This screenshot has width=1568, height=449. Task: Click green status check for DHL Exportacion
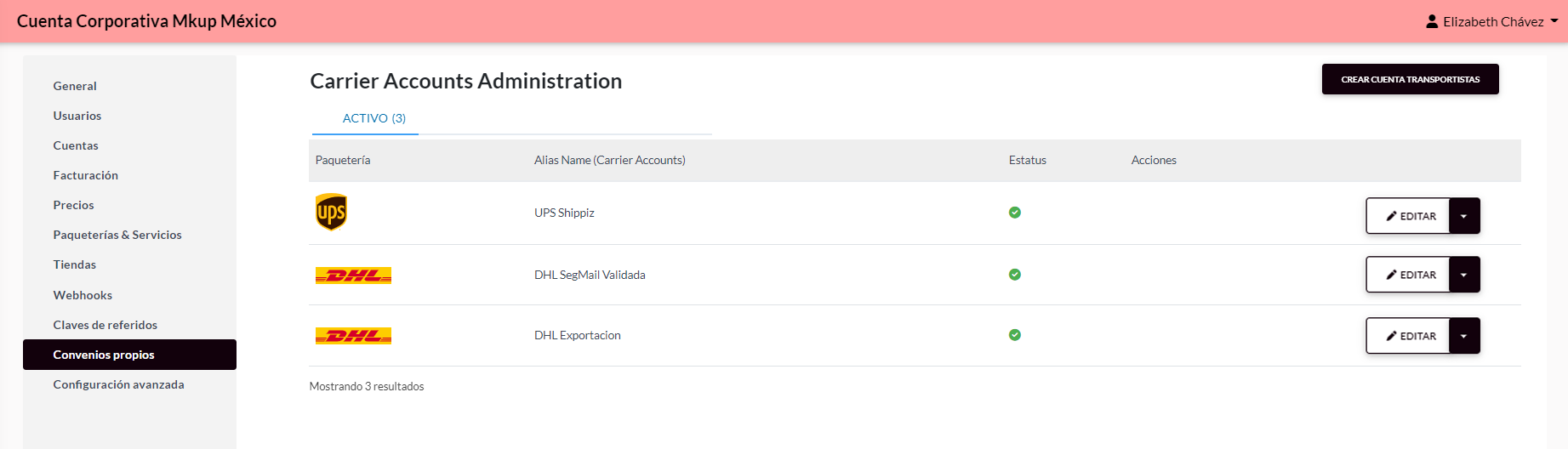tap(1014, 335)
